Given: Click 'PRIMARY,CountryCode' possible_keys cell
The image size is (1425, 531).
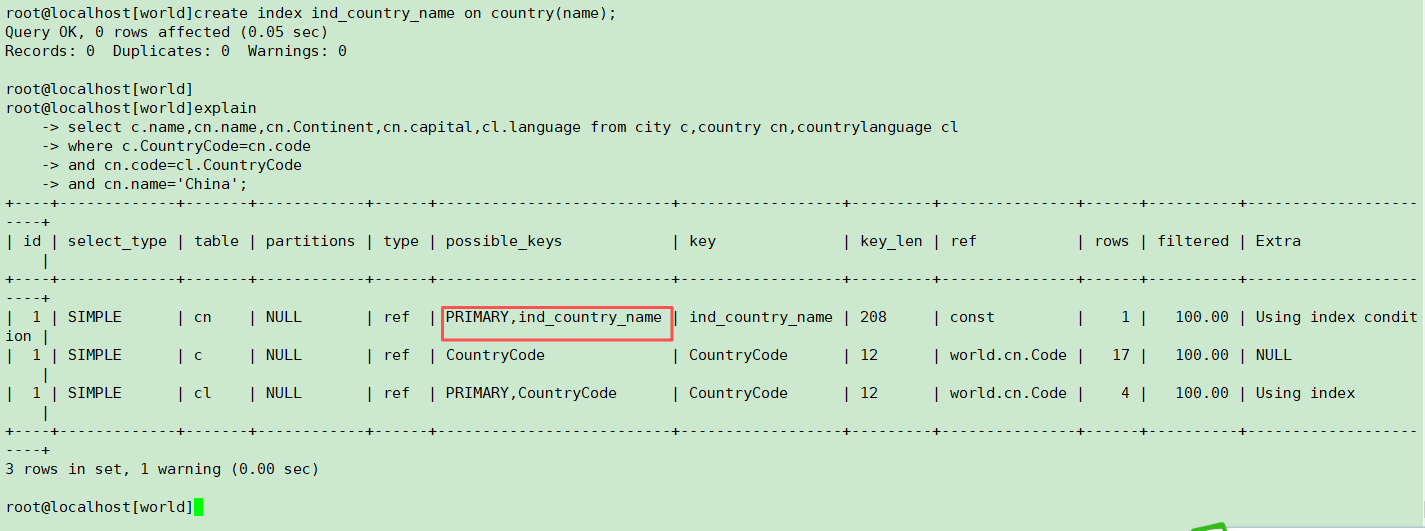Looking at the screenshot, I should pyautogui.click(x=531, y=393).
